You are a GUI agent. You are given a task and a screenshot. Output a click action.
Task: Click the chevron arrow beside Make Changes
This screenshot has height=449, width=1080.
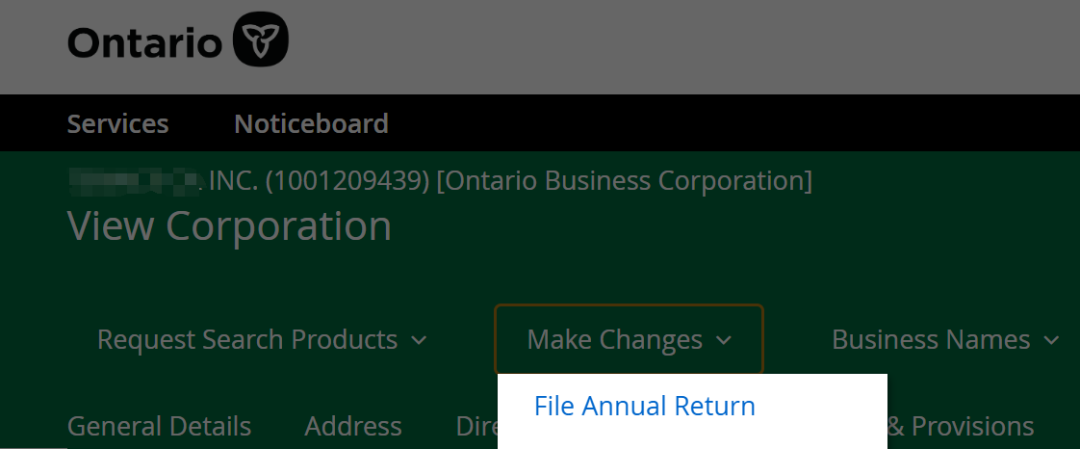[x=723, y=341]
